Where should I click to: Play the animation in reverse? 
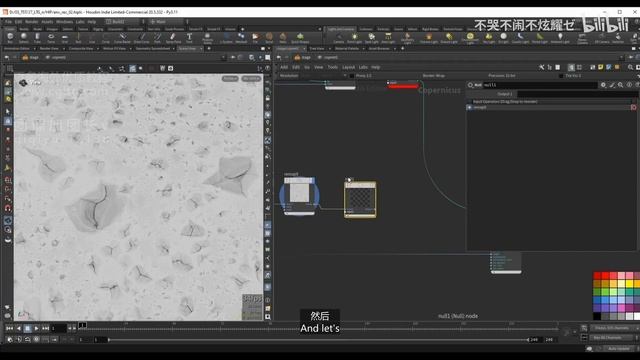point(19,328)
